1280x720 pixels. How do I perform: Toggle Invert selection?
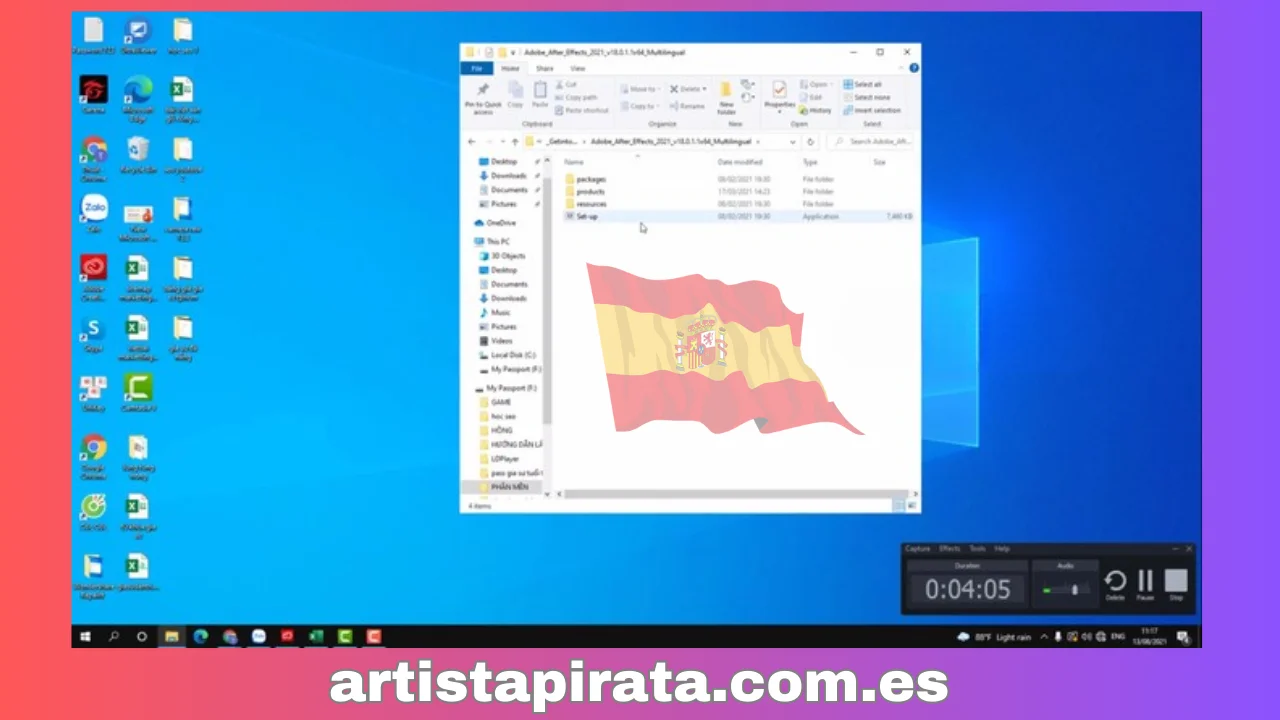(873, 111)
